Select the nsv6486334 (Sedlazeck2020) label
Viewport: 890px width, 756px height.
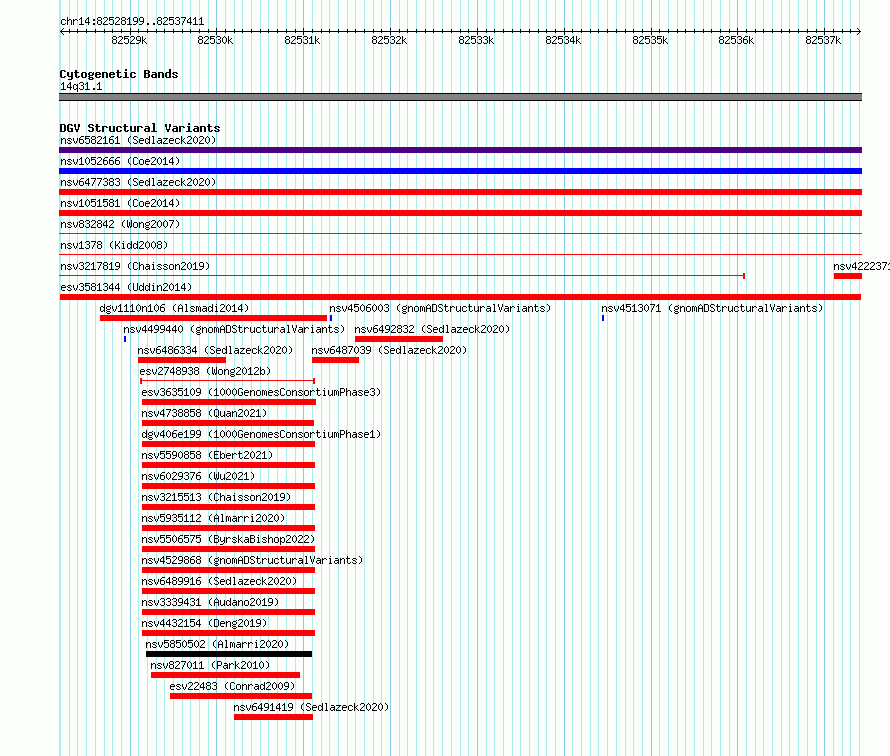coord(215,350)
